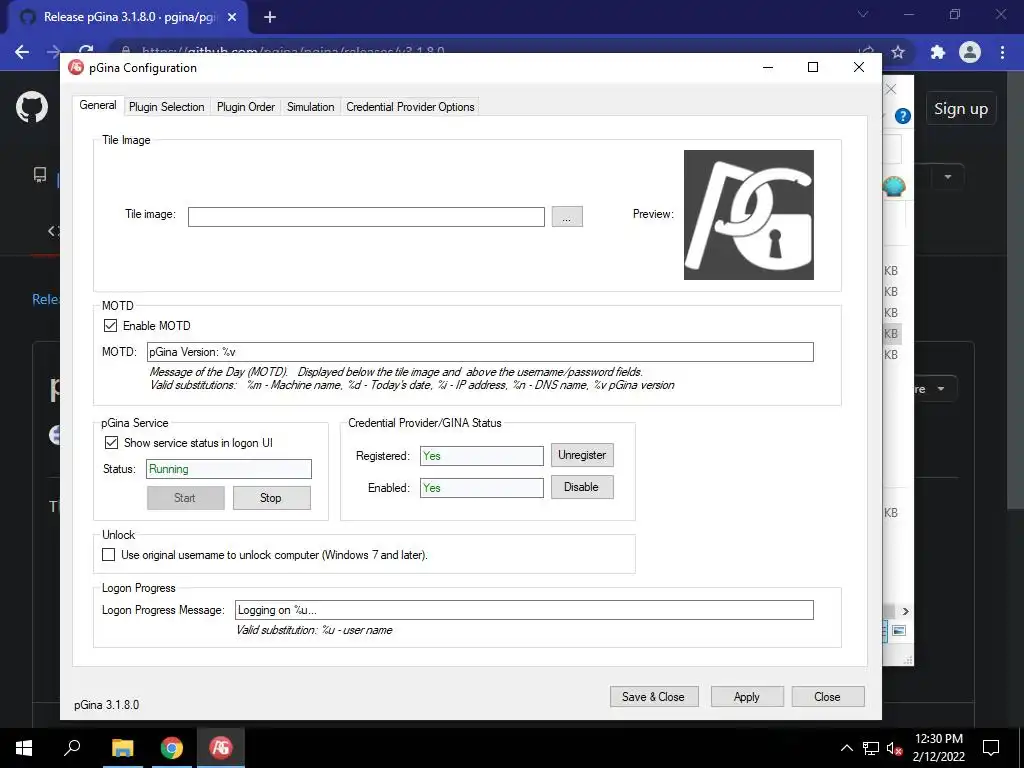Click the MOTD text field

480,352
